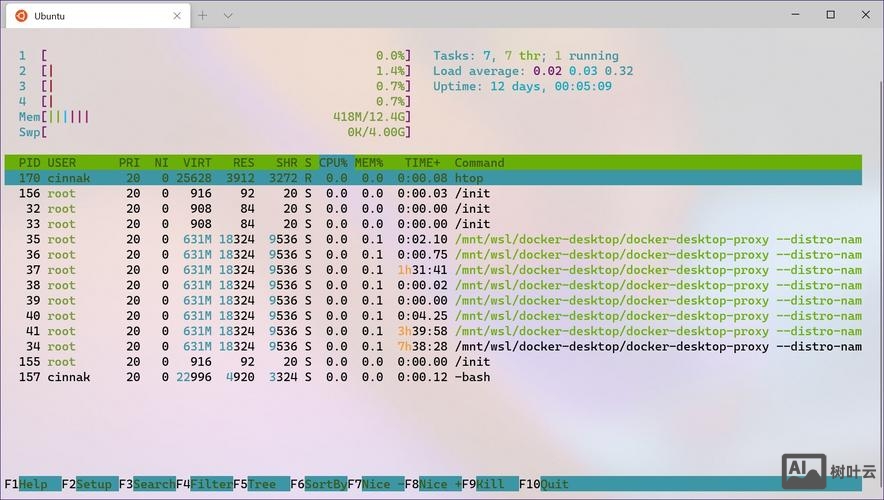884x500 pixels.
Task: Expand the new tab profile dropdown
Action: coord(228,16)
